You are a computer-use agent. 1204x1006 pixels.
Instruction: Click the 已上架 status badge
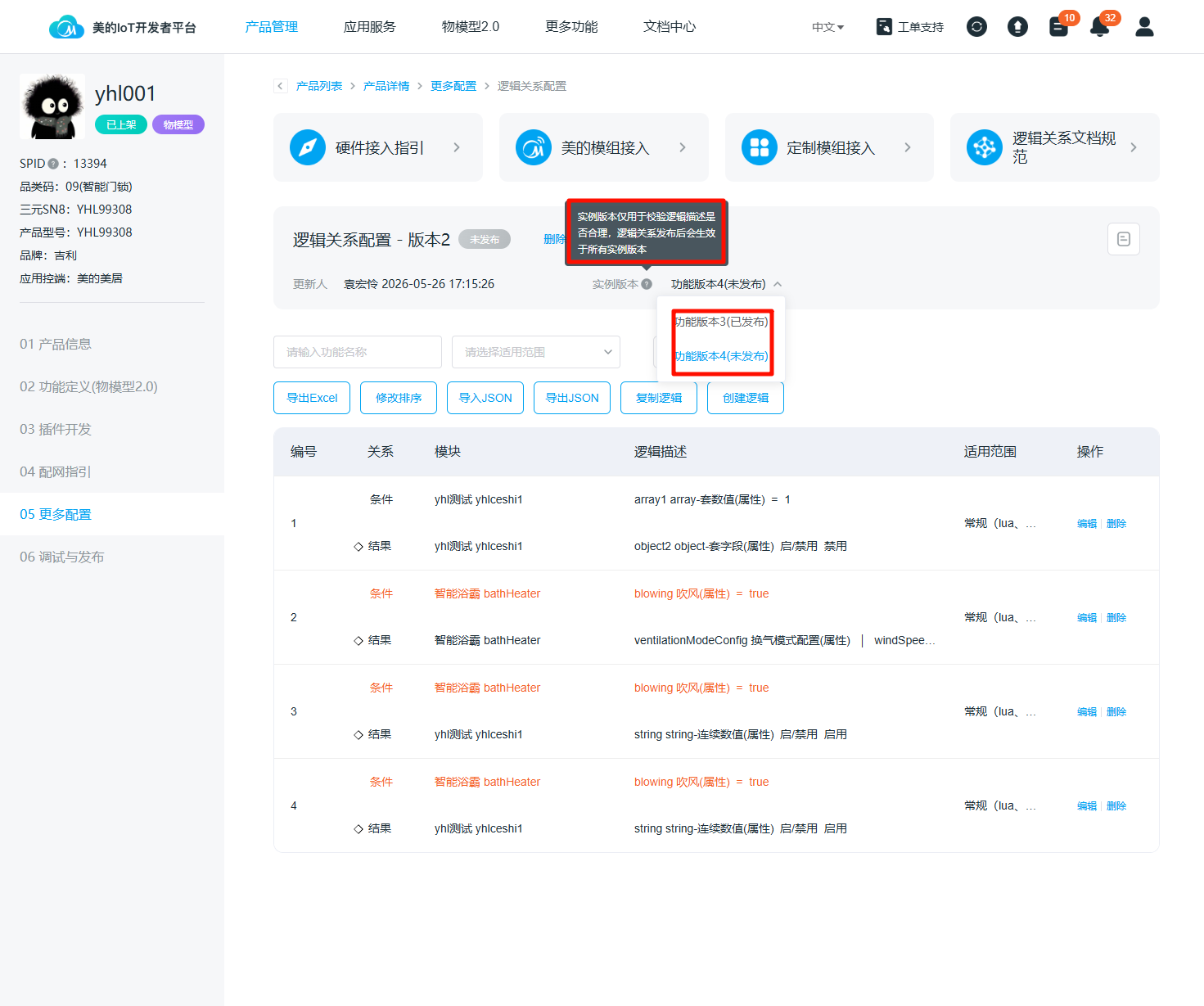[121, 124]
